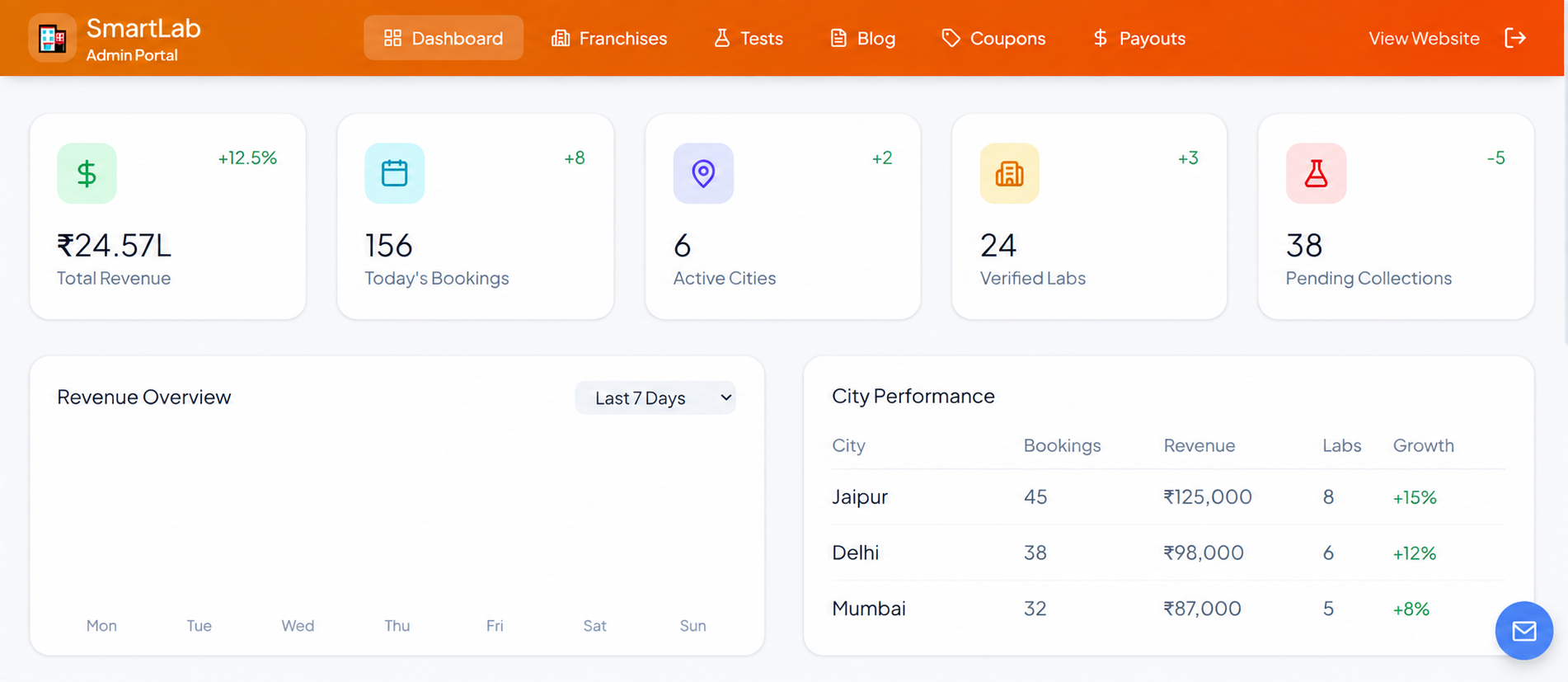Click the map pin Active Cities icon

[x=703, y=173]
